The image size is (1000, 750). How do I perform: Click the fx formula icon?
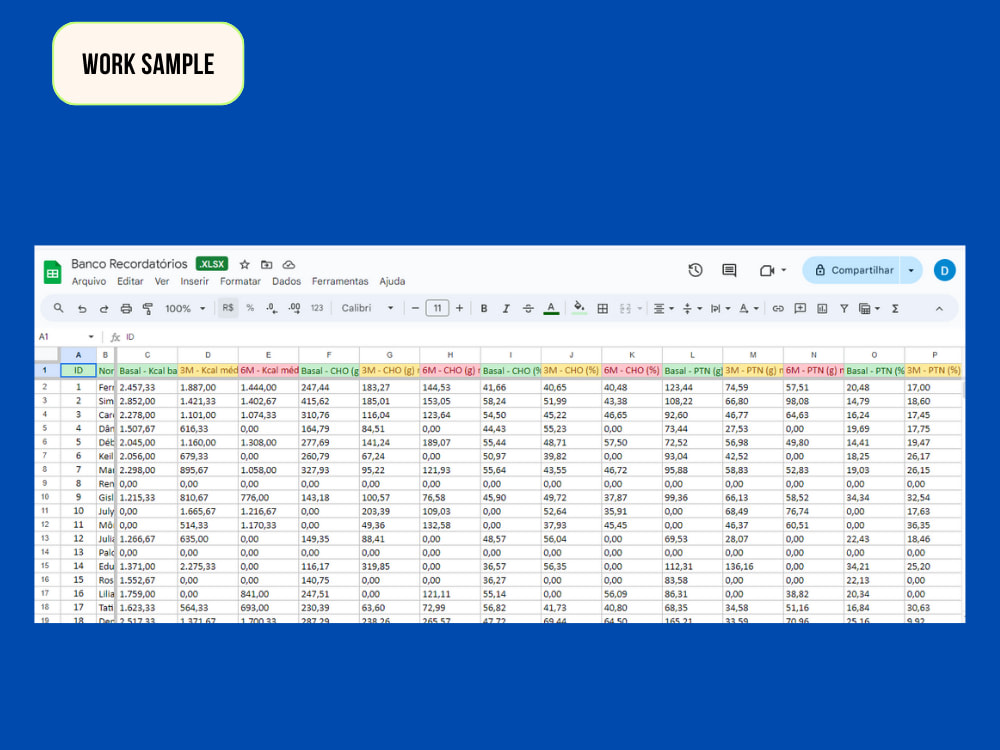[115, 337]
